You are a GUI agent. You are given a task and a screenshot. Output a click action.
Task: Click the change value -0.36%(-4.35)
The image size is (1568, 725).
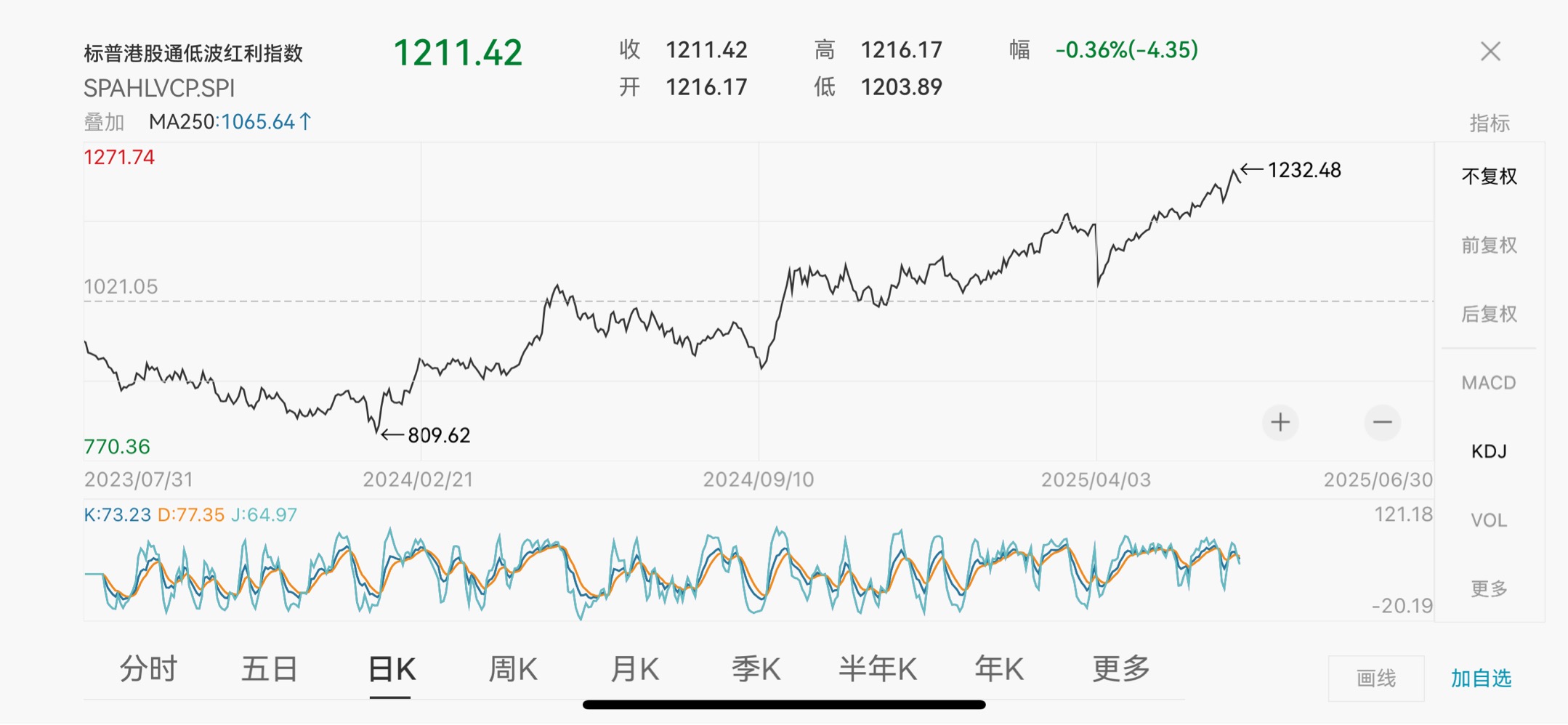1127,50
